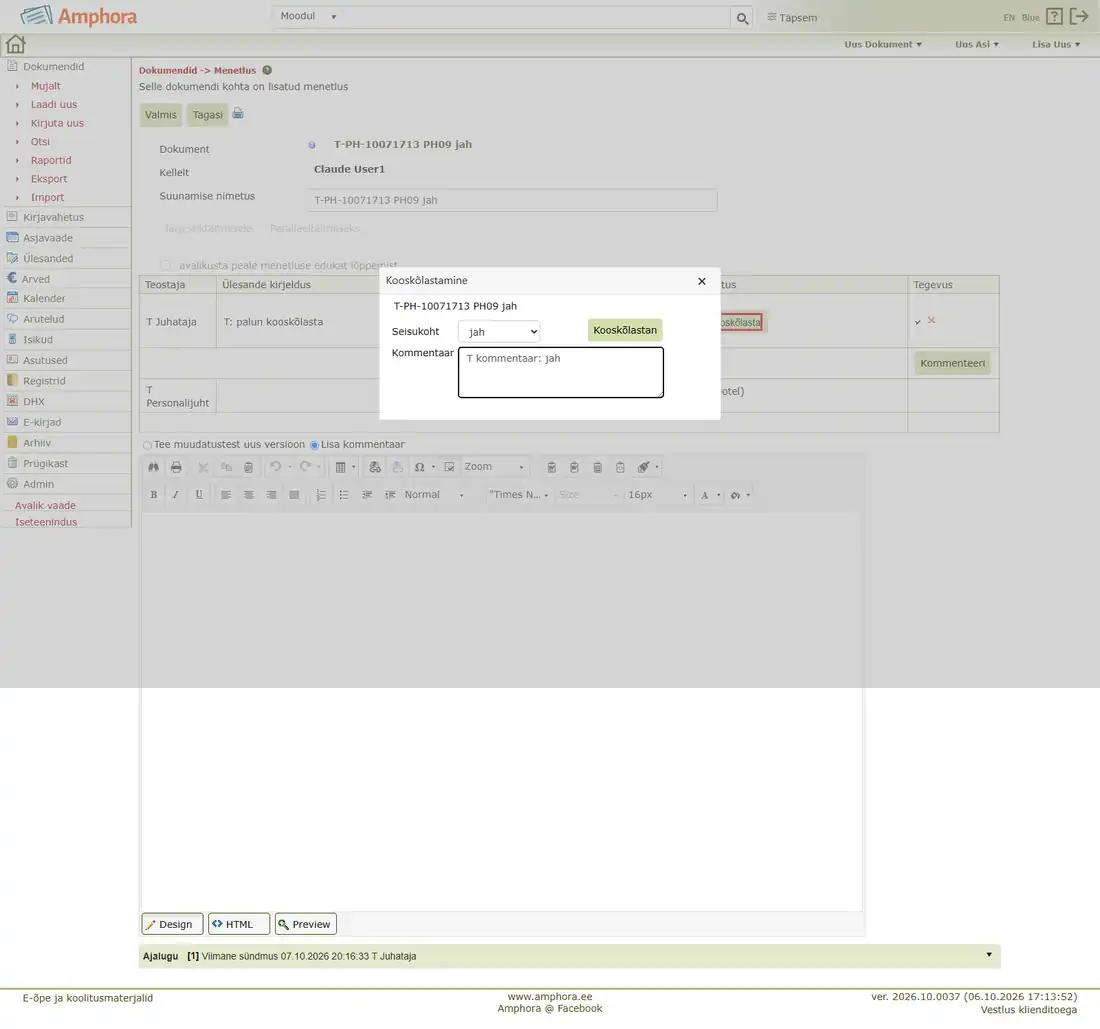1100x1029 pixels.
Task: Select the 'Lisa kommentaar' radio button
Action: 314,445
